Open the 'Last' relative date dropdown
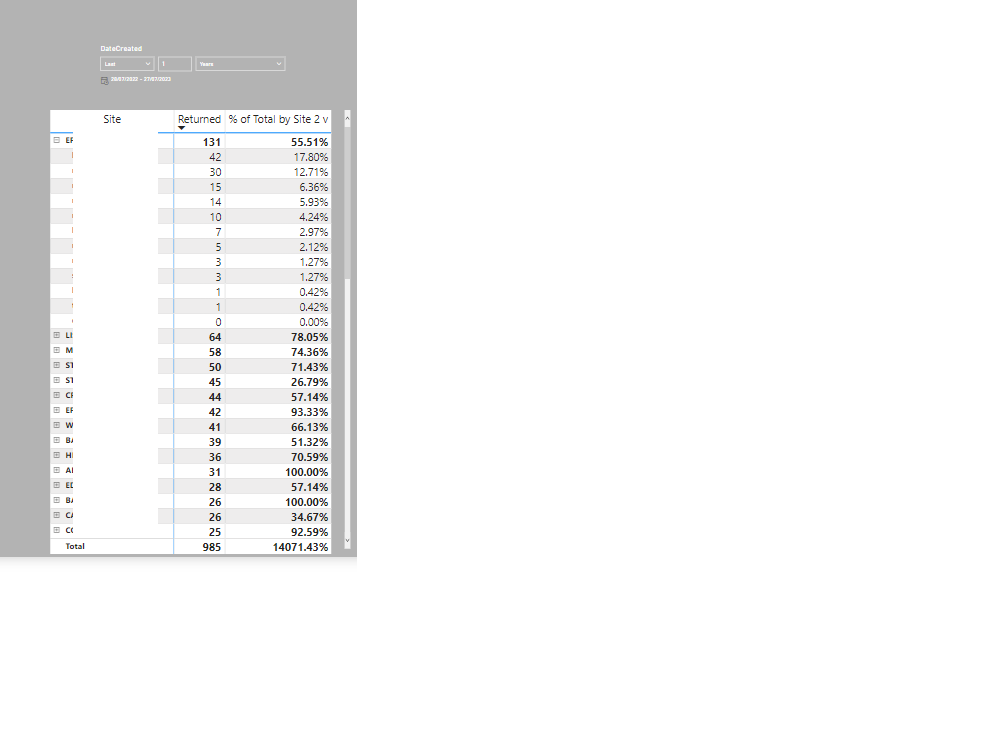Screen dimensions: 1000x750 click(x=127, y=64)
